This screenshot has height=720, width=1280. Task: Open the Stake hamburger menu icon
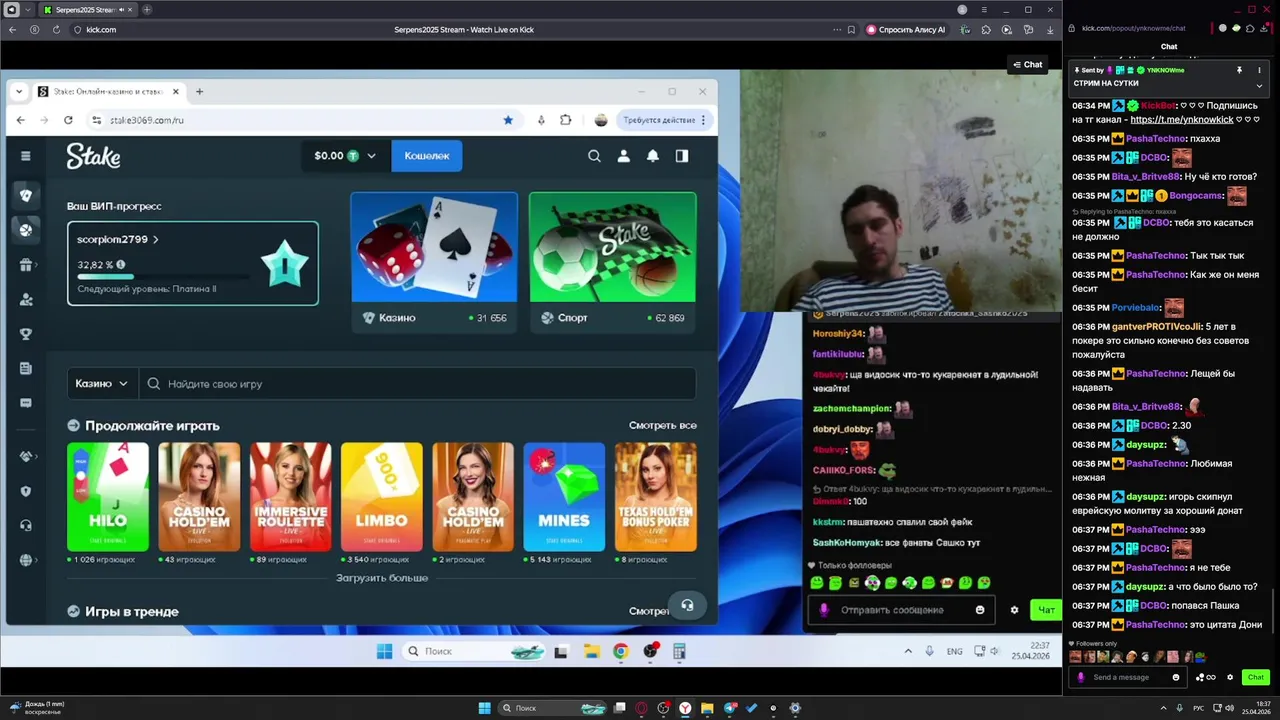pyautogui.click(x=26, y=156)
